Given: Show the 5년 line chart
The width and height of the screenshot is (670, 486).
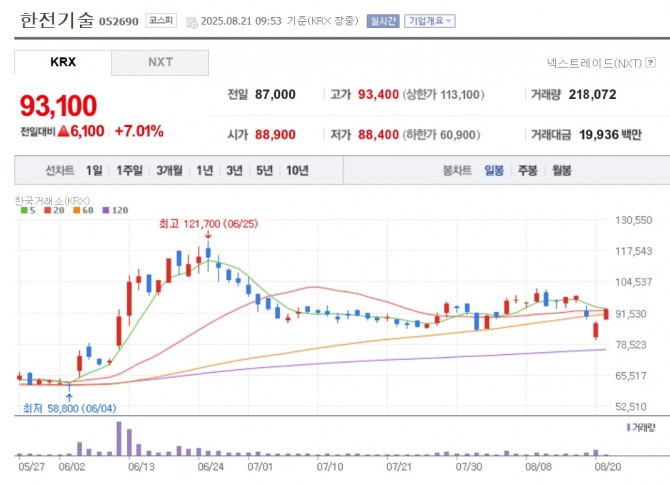Looking at the screenshot, I should [x=264, y=170].
